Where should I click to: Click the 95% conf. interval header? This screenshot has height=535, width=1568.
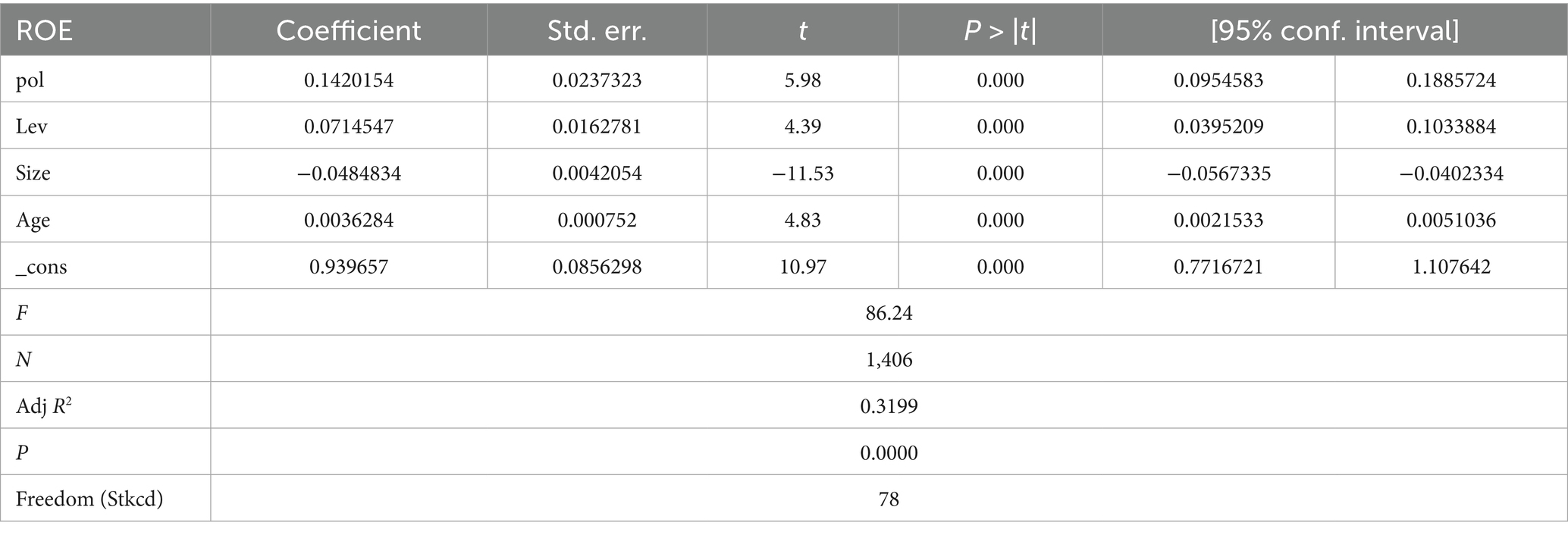1334,30
